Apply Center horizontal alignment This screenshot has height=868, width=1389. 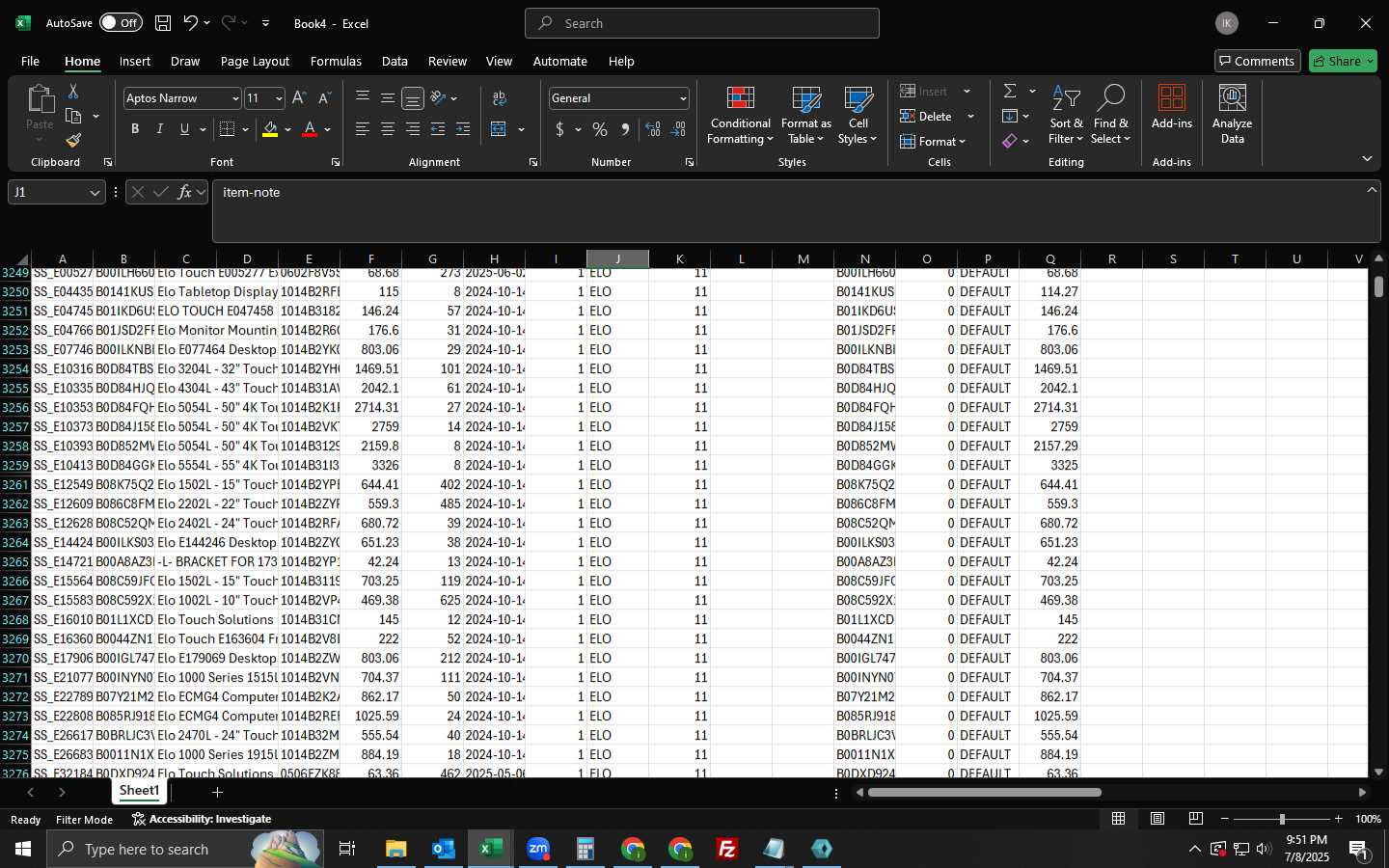388,129
